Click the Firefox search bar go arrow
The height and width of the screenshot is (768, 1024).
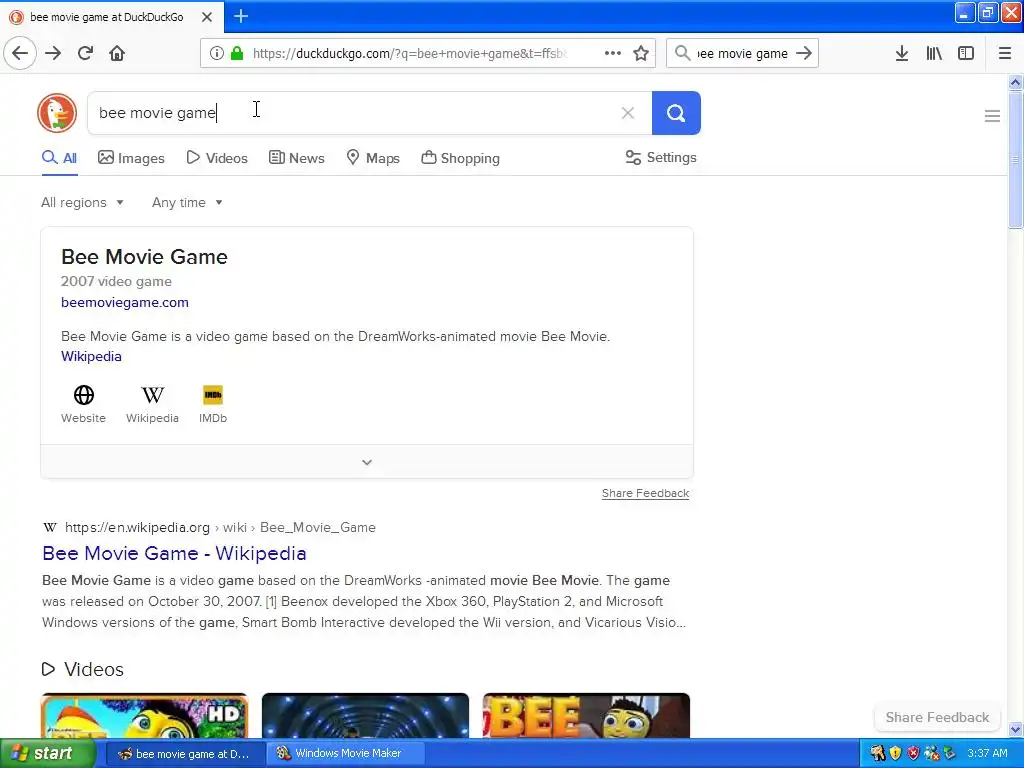[804, 53]
